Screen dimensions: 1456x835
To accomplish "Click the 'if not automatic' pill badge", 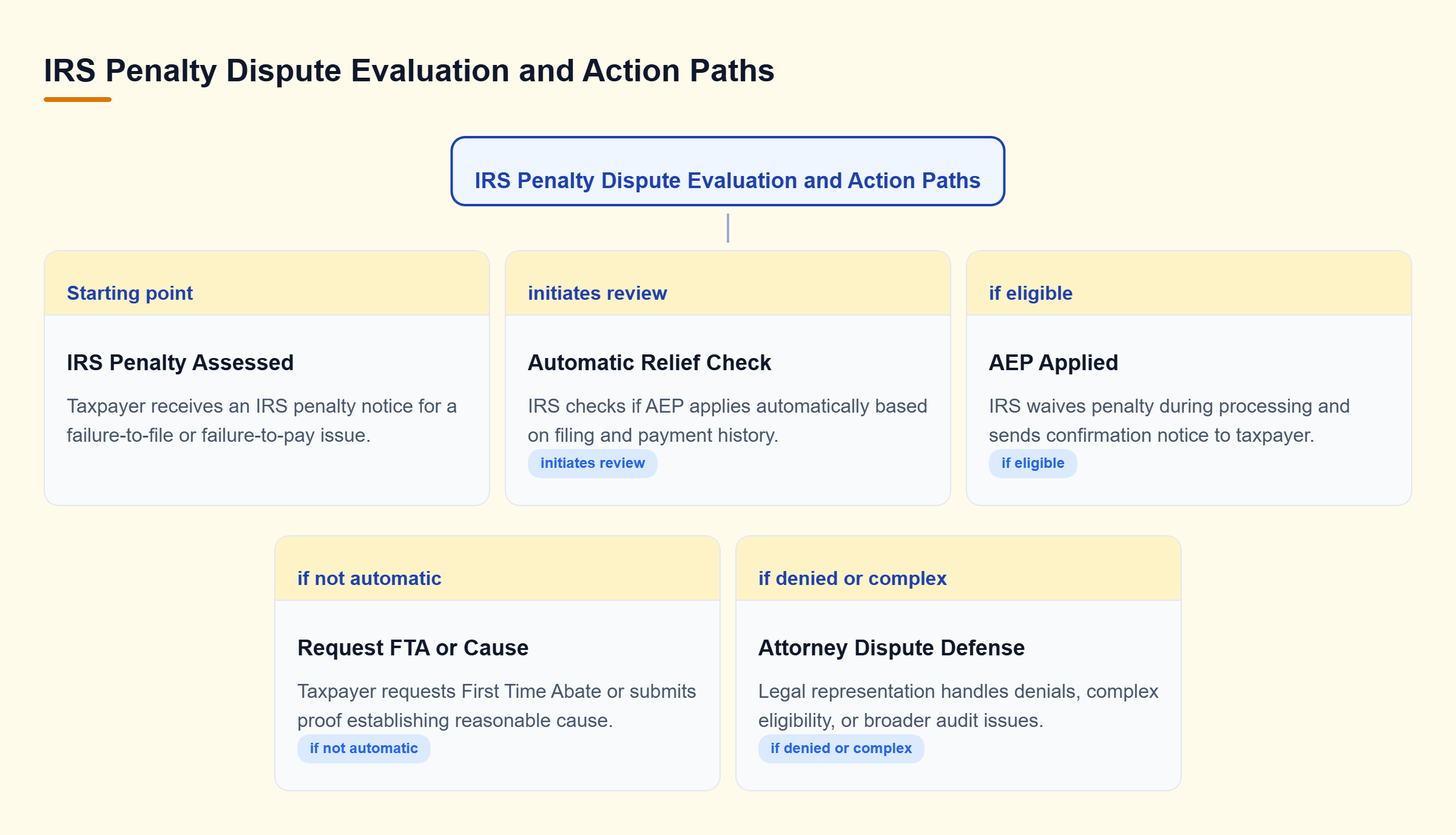I will point(363,748).
